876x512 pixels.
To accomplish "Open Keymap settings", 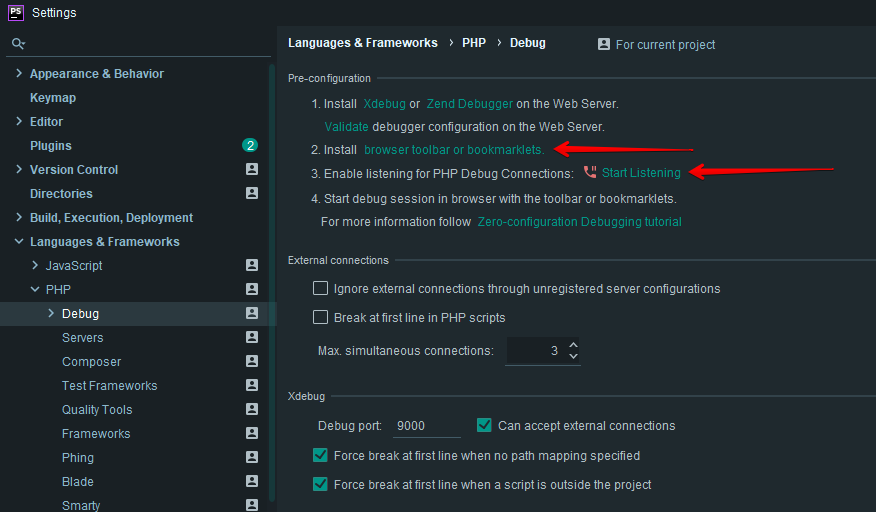I will [53, 98].
